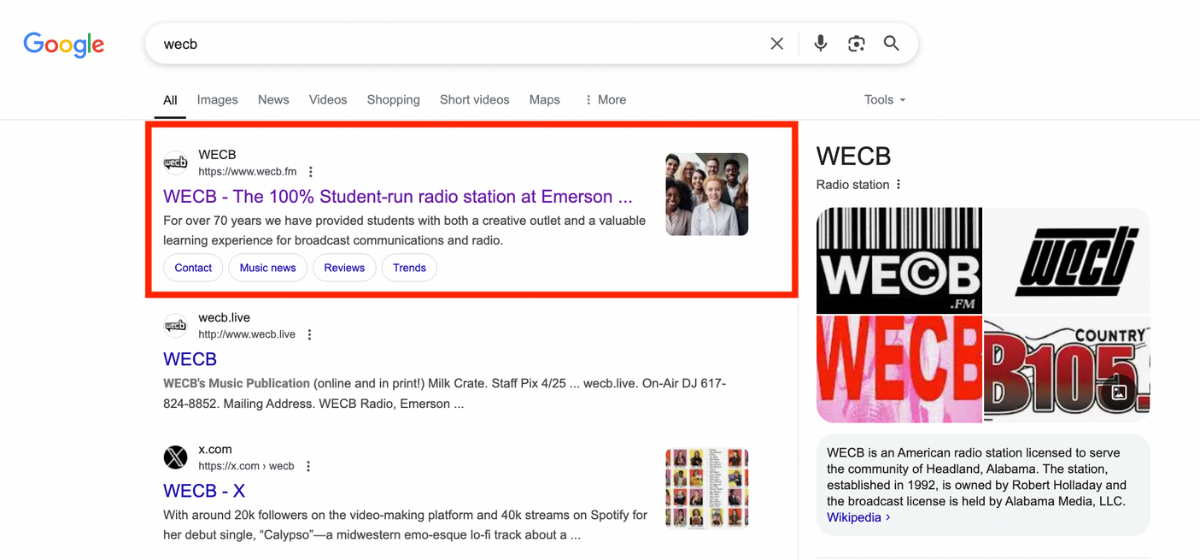Expand the More search filters menu
This screenshot has height=560, width=1200.
point(605,100)
